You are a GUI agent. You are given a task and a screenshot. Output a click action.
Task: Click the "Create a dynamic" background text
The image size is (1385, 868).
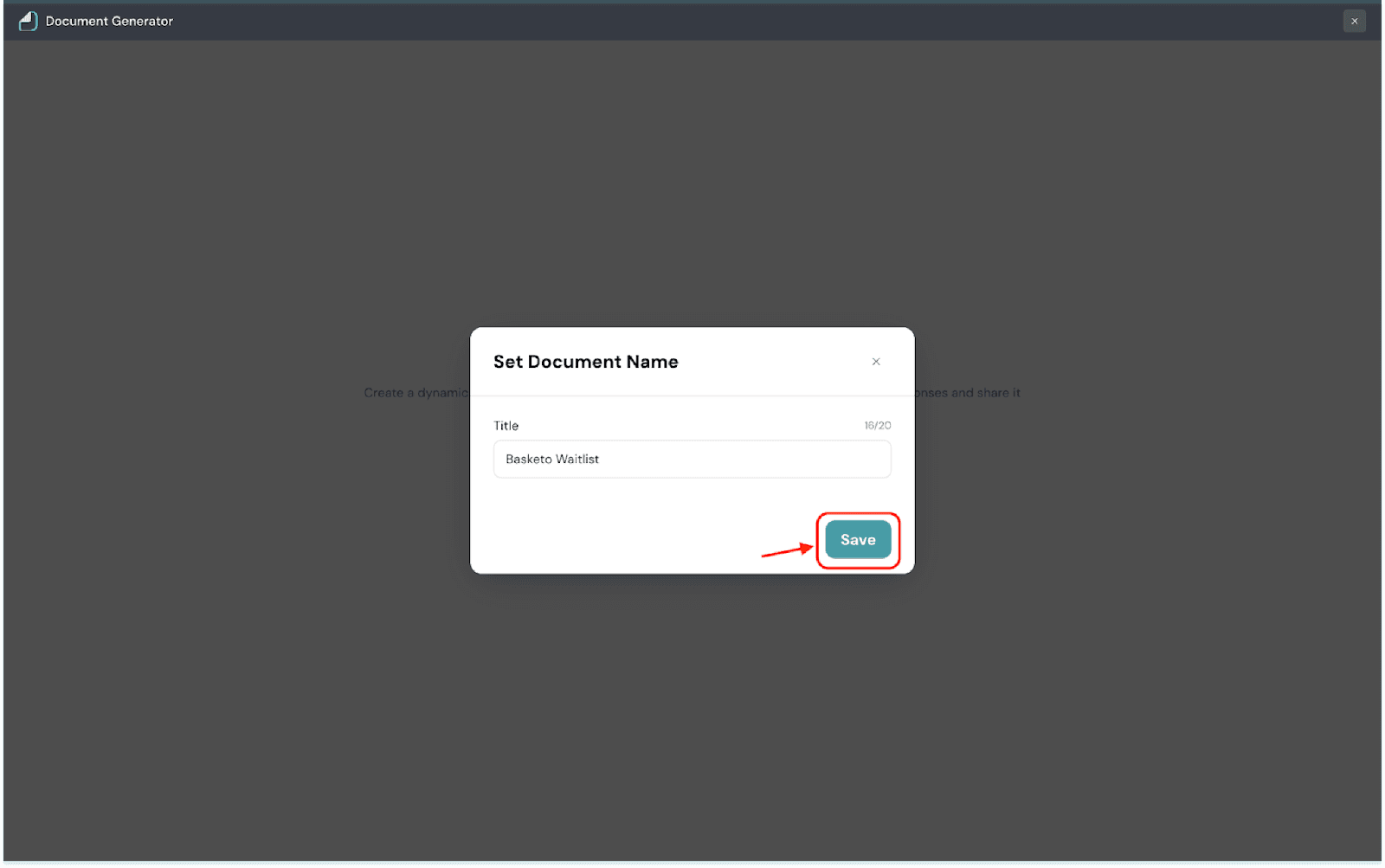pyautogui.click(x=415, y=393)
